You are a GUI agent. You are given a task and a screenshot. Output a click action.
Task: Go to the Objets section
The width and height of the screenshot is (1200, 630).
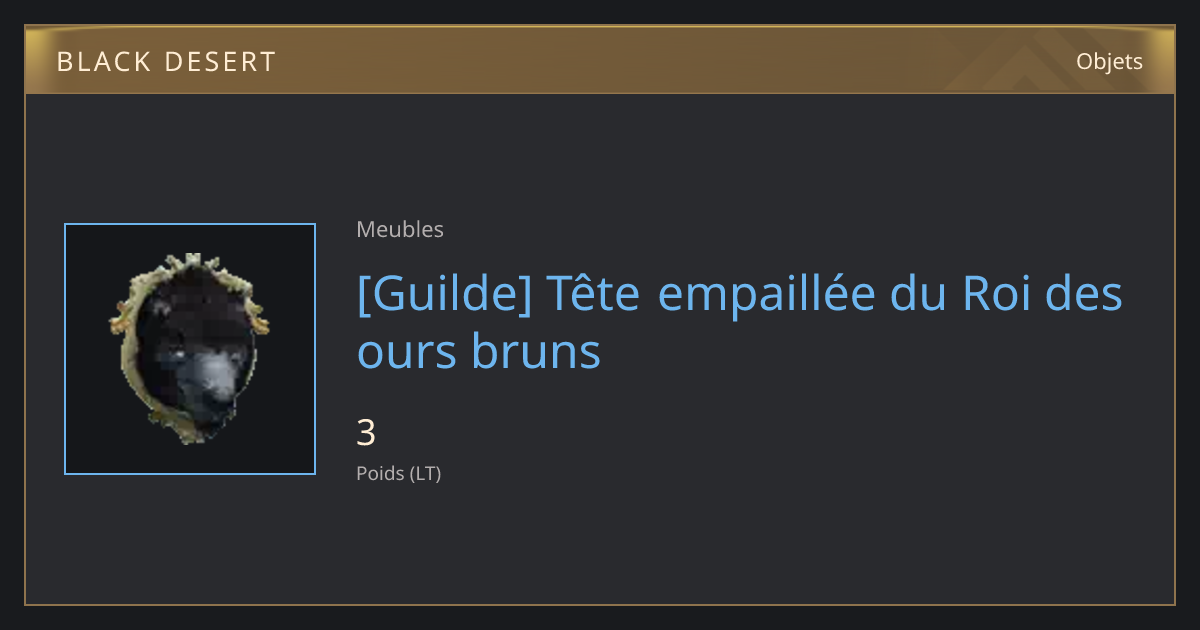click(x=1109, y=61)
